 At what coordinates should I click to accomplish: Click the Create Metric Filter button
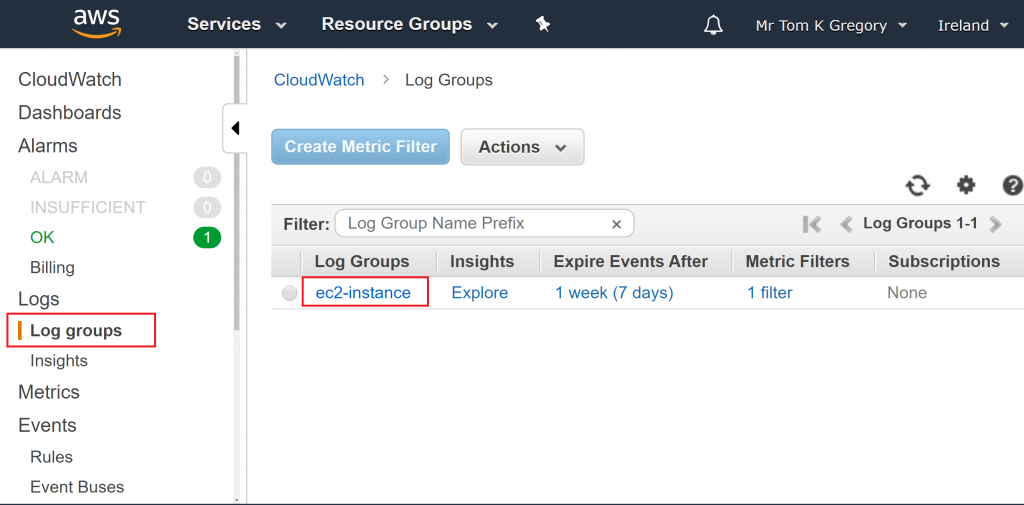360,147
